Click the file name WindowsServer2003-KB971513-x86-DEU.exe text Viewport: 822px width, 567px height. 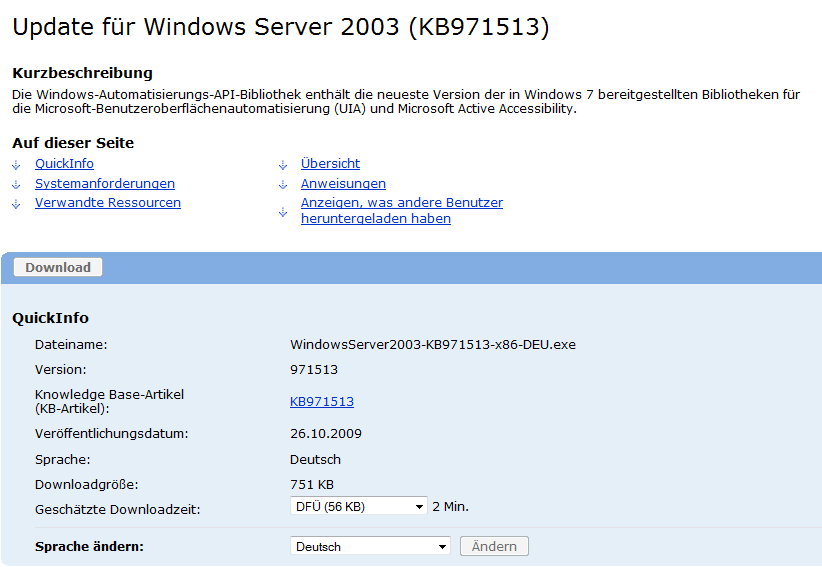433,345
